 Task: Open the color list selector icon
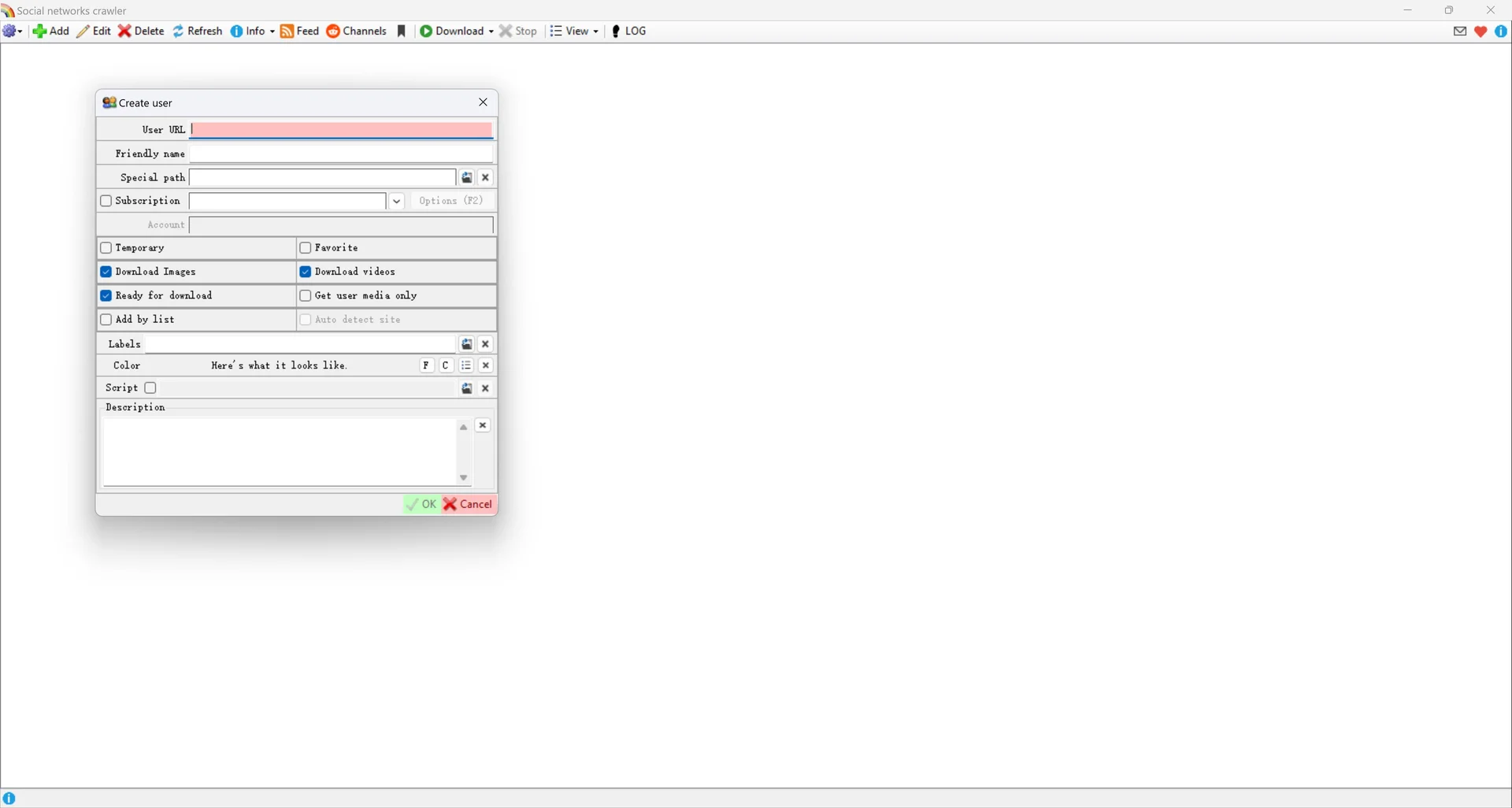click(x=466, y=365)
